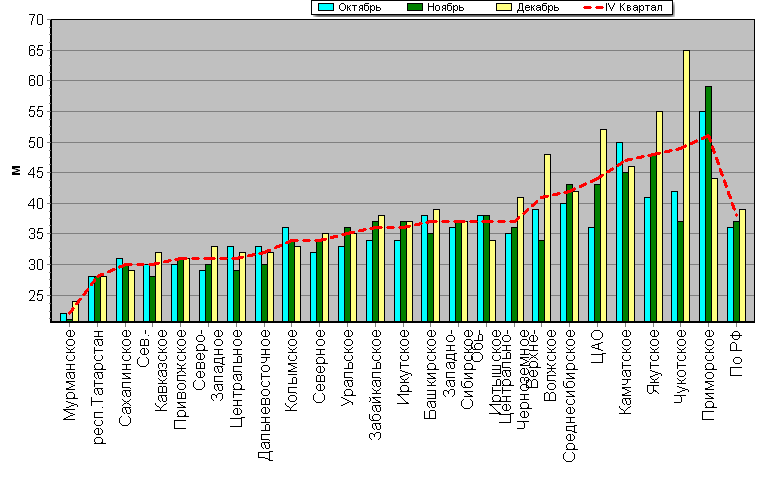Select the cyan October bar for Сахалинское
The image size is (777, 479).
[119, 290]
